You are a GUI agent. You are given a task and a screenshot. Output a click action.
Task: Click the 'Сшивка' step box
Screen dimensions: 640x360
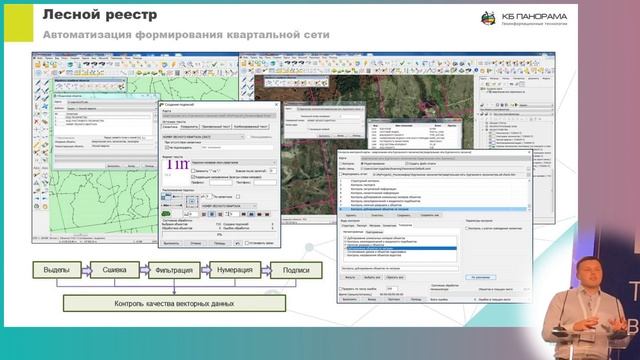pos(115,270)
